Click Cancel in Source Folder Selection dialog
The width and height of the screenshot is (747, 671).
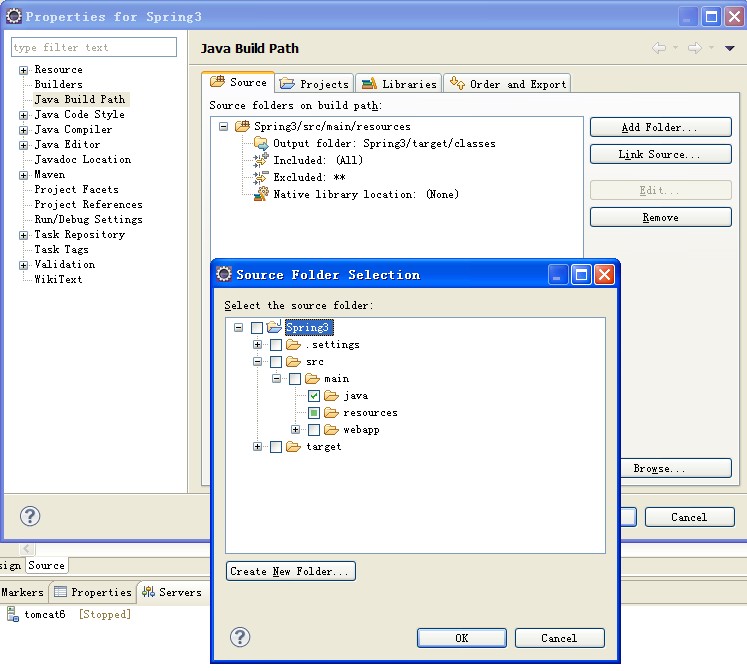(559, 638)
